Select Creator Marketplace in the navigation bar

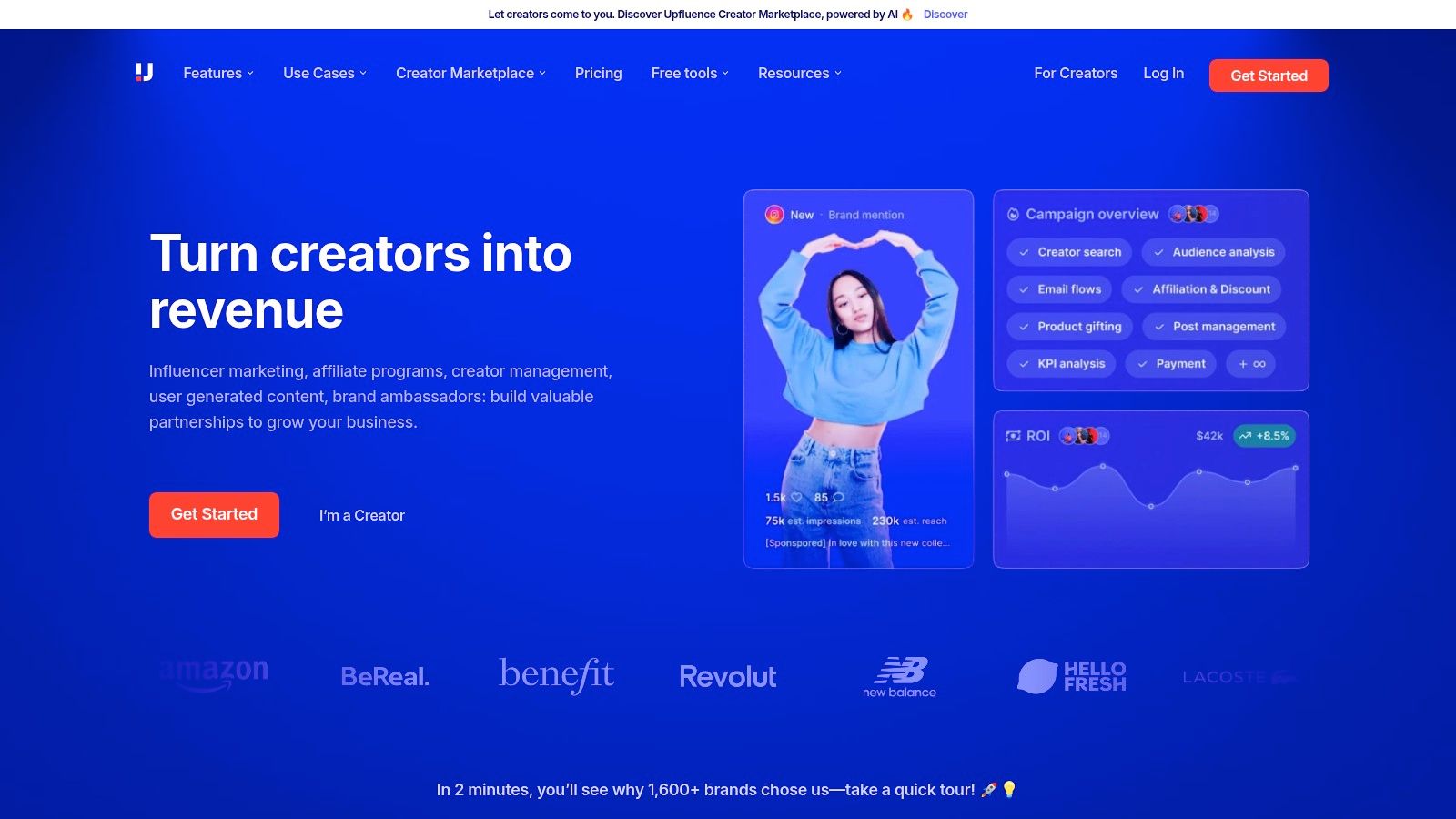click(470, 74)
